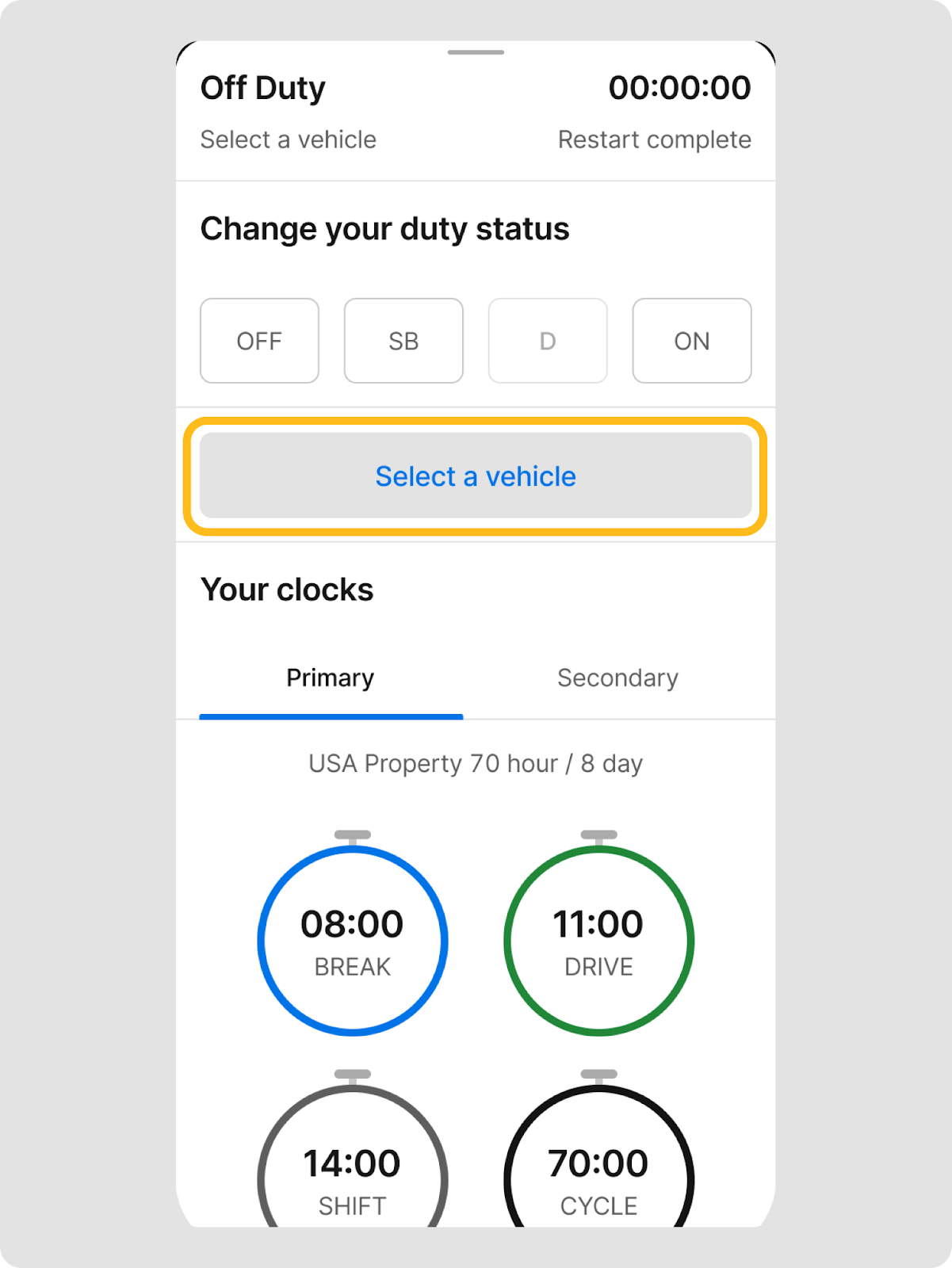Screen dimensions: 952x1268
Task: Tap the 00:00:00 elapsed timer
Action: click(679, 88)
